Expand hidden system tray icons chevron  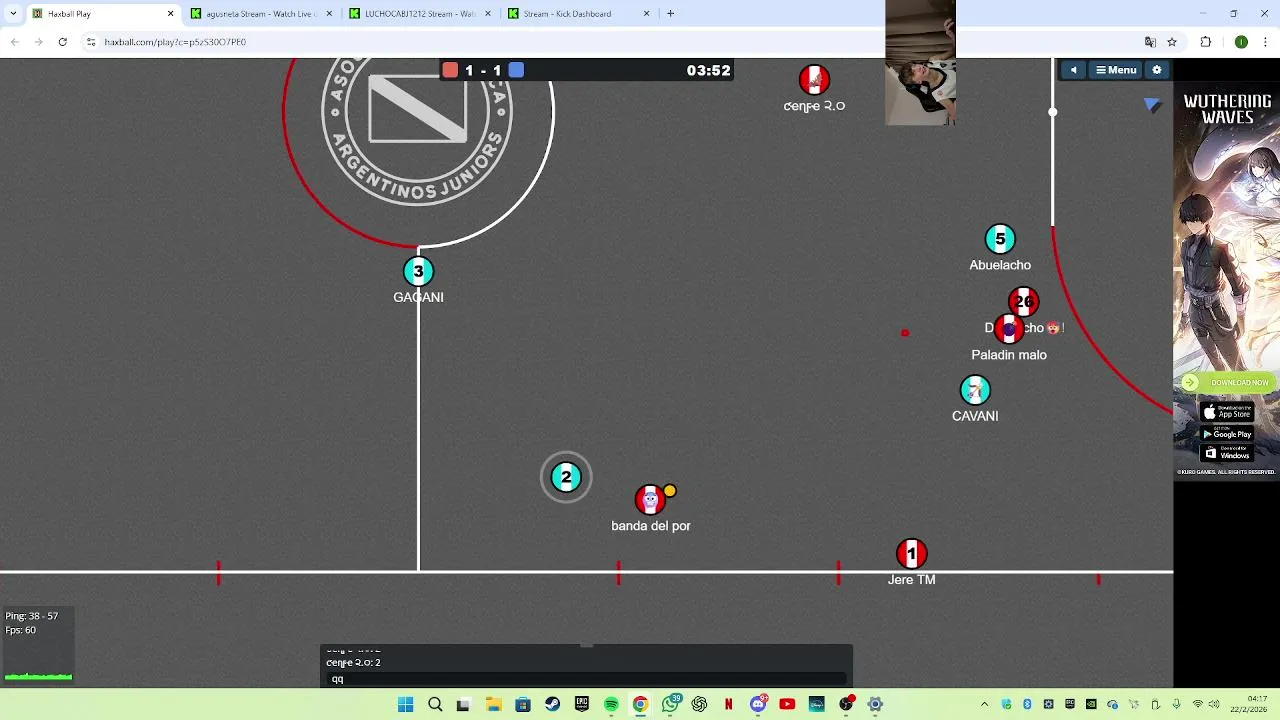pos(984,704)
